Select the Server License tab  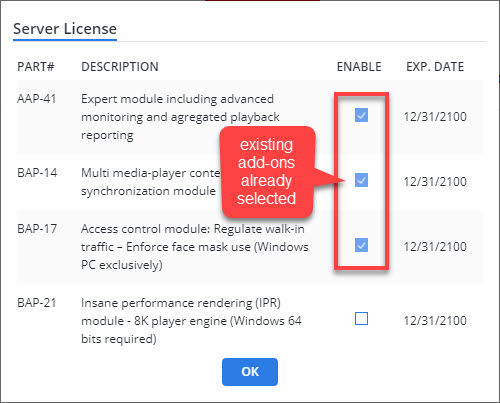pos(65,29)
